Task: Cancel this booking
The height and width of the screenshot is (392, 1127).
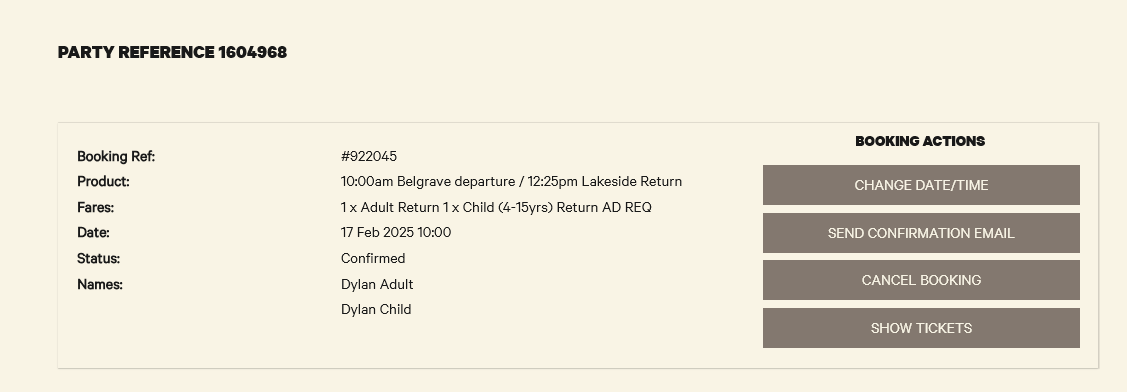Action: coord(921,280)
